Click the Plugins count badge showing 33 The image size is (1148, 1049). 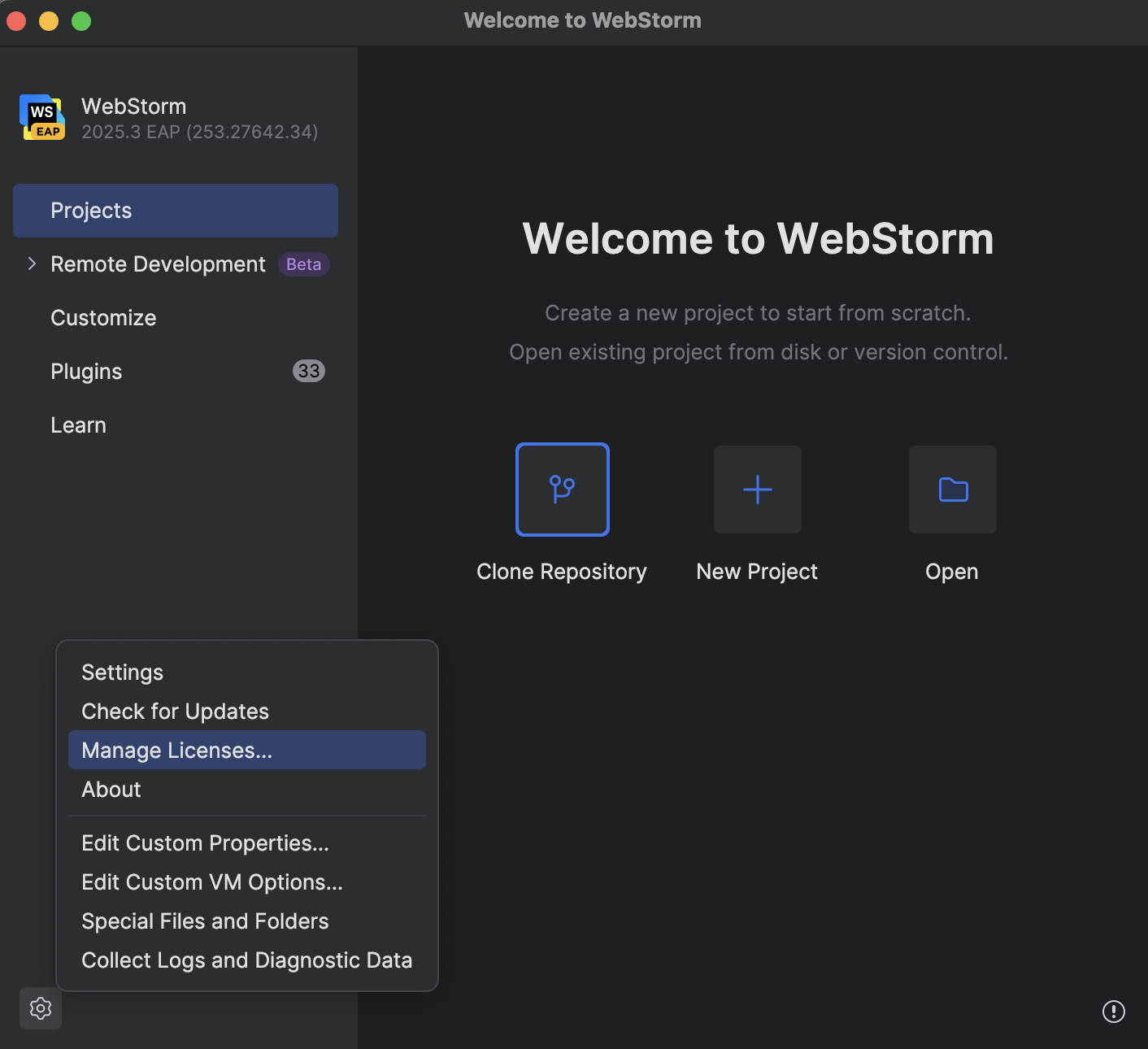(308, 371)
